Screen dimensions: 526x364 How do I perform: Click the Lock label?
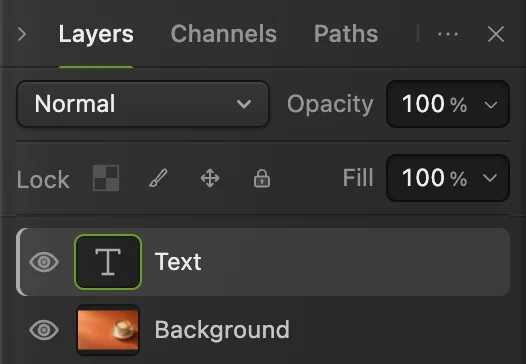coord(43,180)
